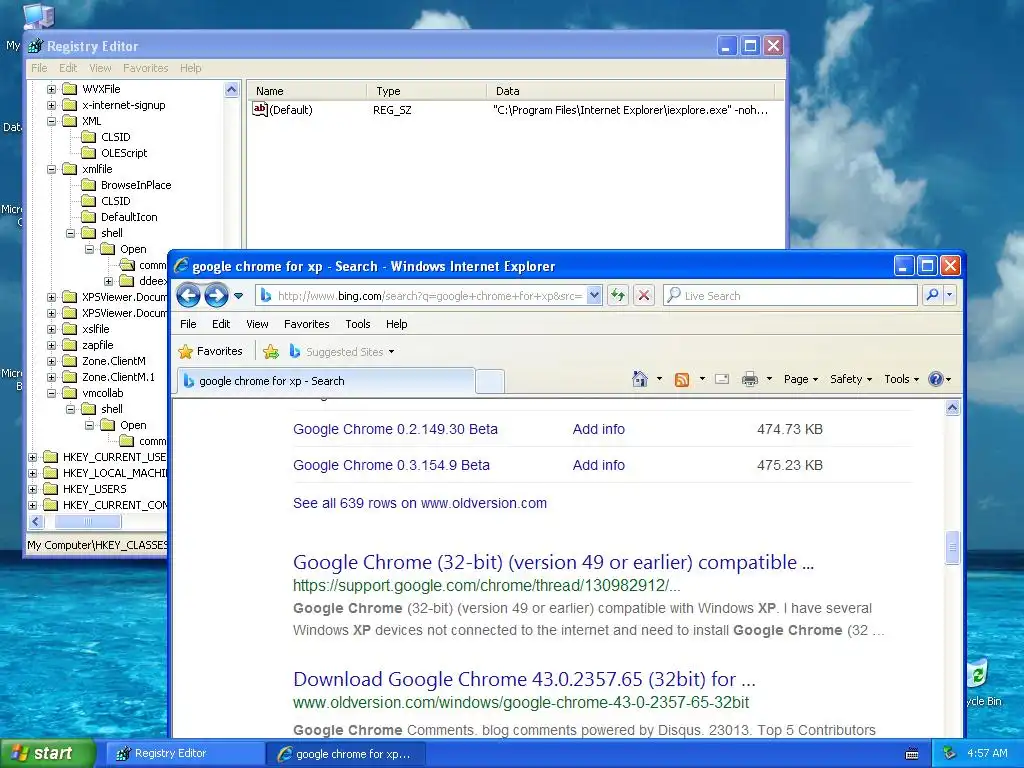The width and height of the screenshot is (1024, 768).
Task: Open the Edit menu in Registry Editor
Action: [x=68, y=68]
